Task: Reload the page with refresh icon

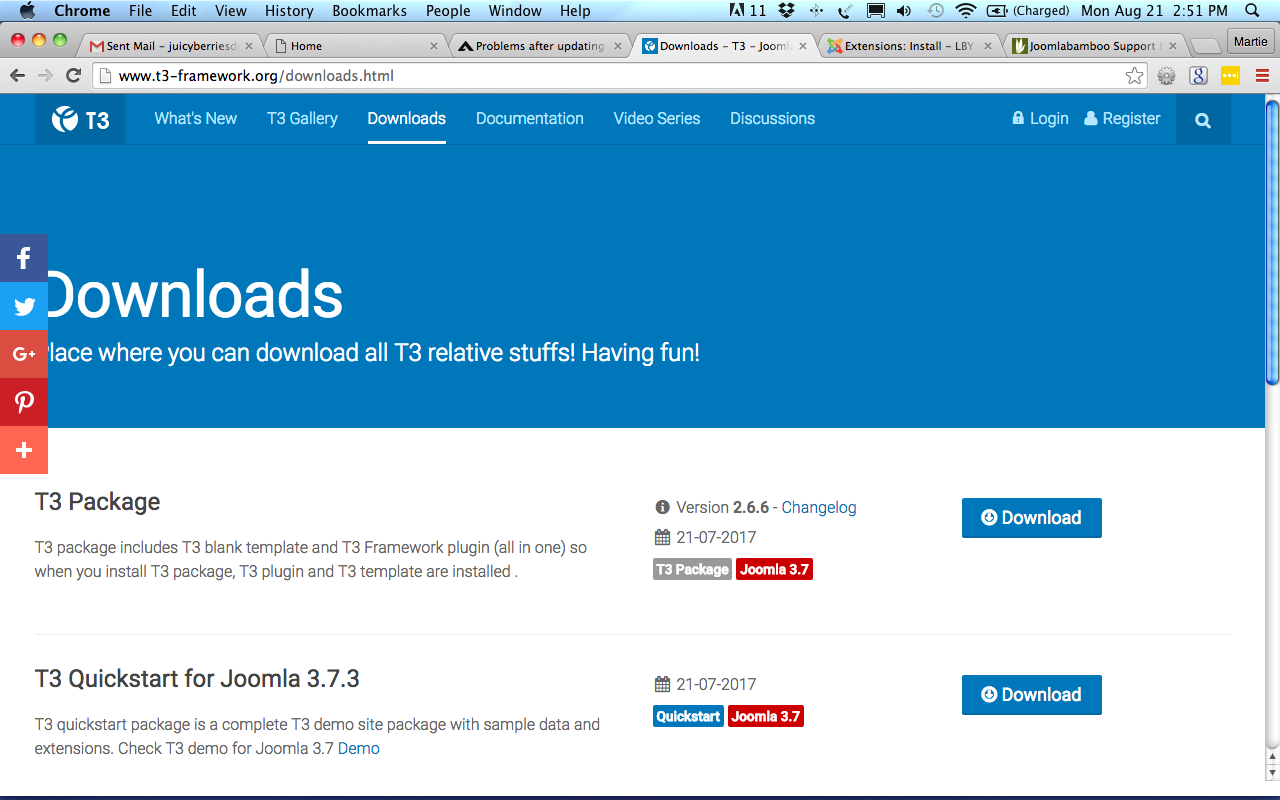Action: [x=73, y=76]
